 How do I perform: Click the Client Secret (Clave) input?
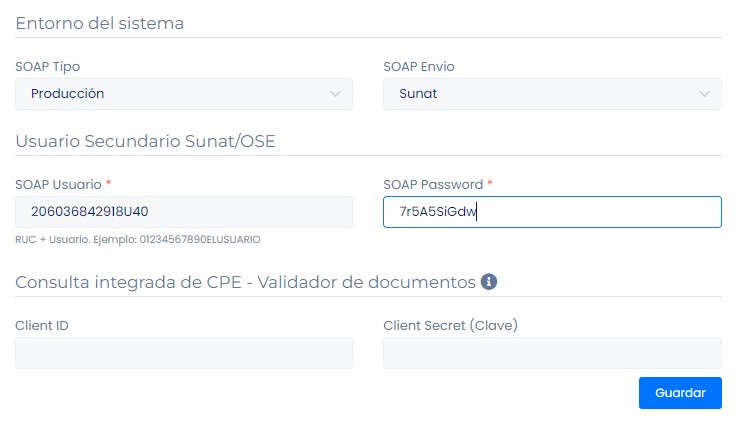pyautogui.click(x=551, y=352)
